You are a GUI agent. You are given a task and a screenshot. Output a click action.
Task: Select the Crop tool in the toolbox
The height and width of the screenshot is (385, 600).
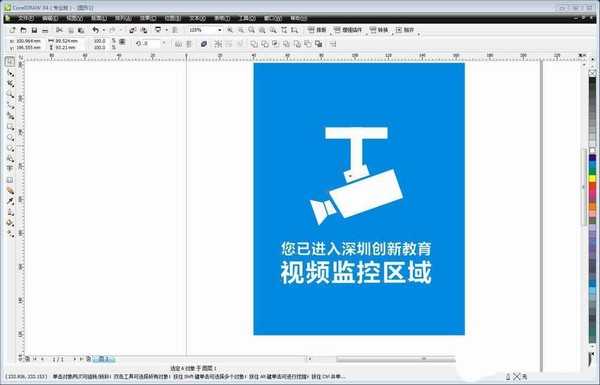click(x=10, y=84)
